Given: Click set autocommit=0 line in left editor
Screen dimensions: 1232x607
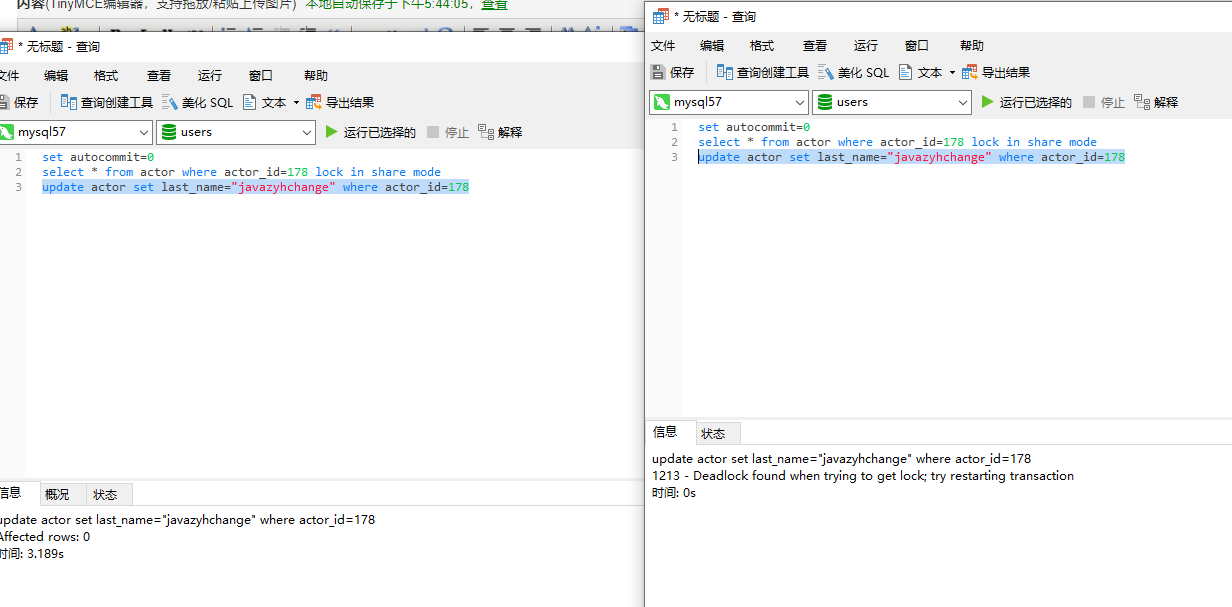Looking at the screenshot, I should tap(98, 157).
